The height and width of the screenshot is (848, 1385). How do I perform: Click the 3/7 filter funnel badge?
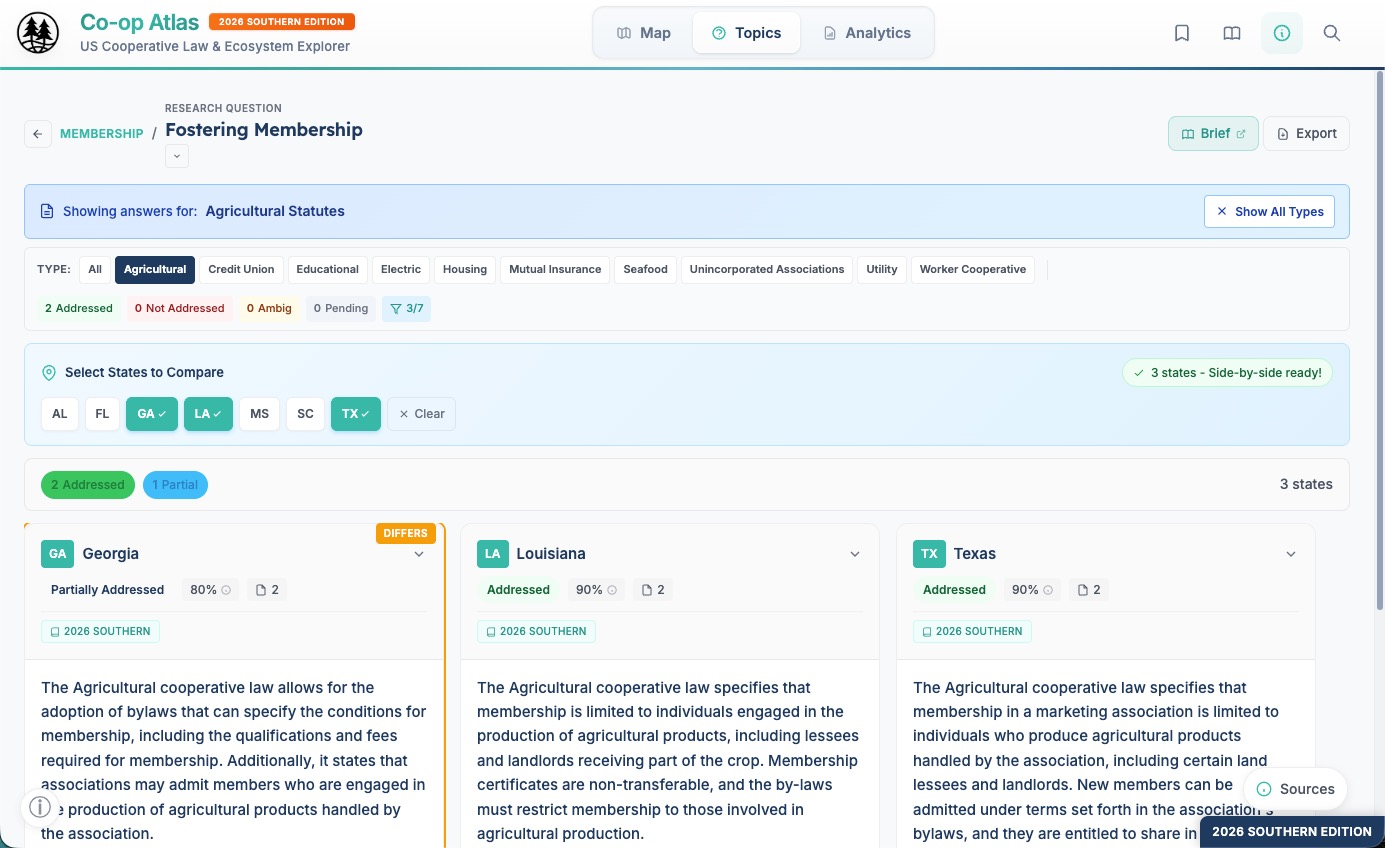click(x=406, y=308)
